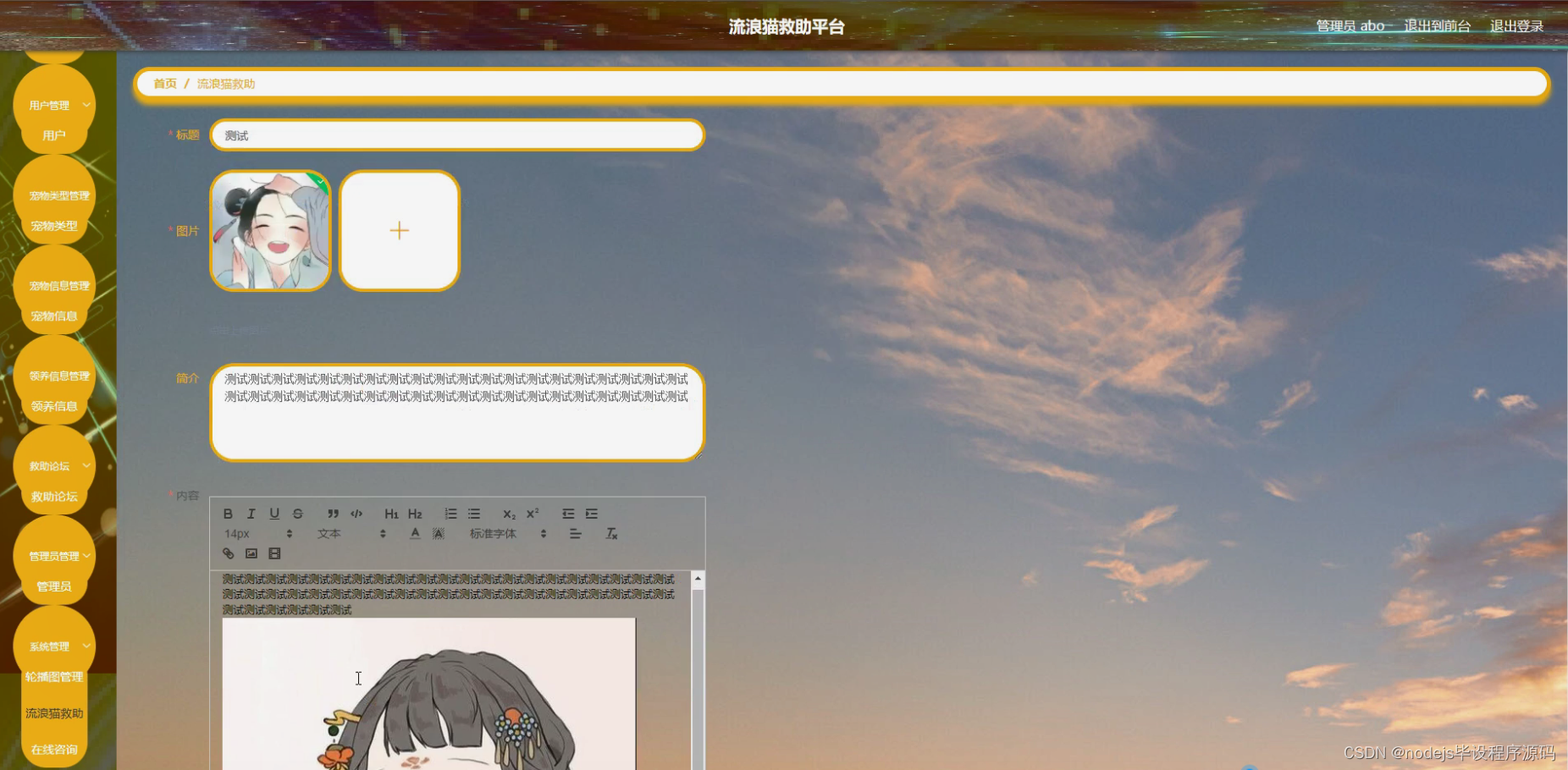Image resolution: width=1568 pixels, height=770 pixels.
Task: Open the 救助论坛 submenu item
Action: point(54,497)
